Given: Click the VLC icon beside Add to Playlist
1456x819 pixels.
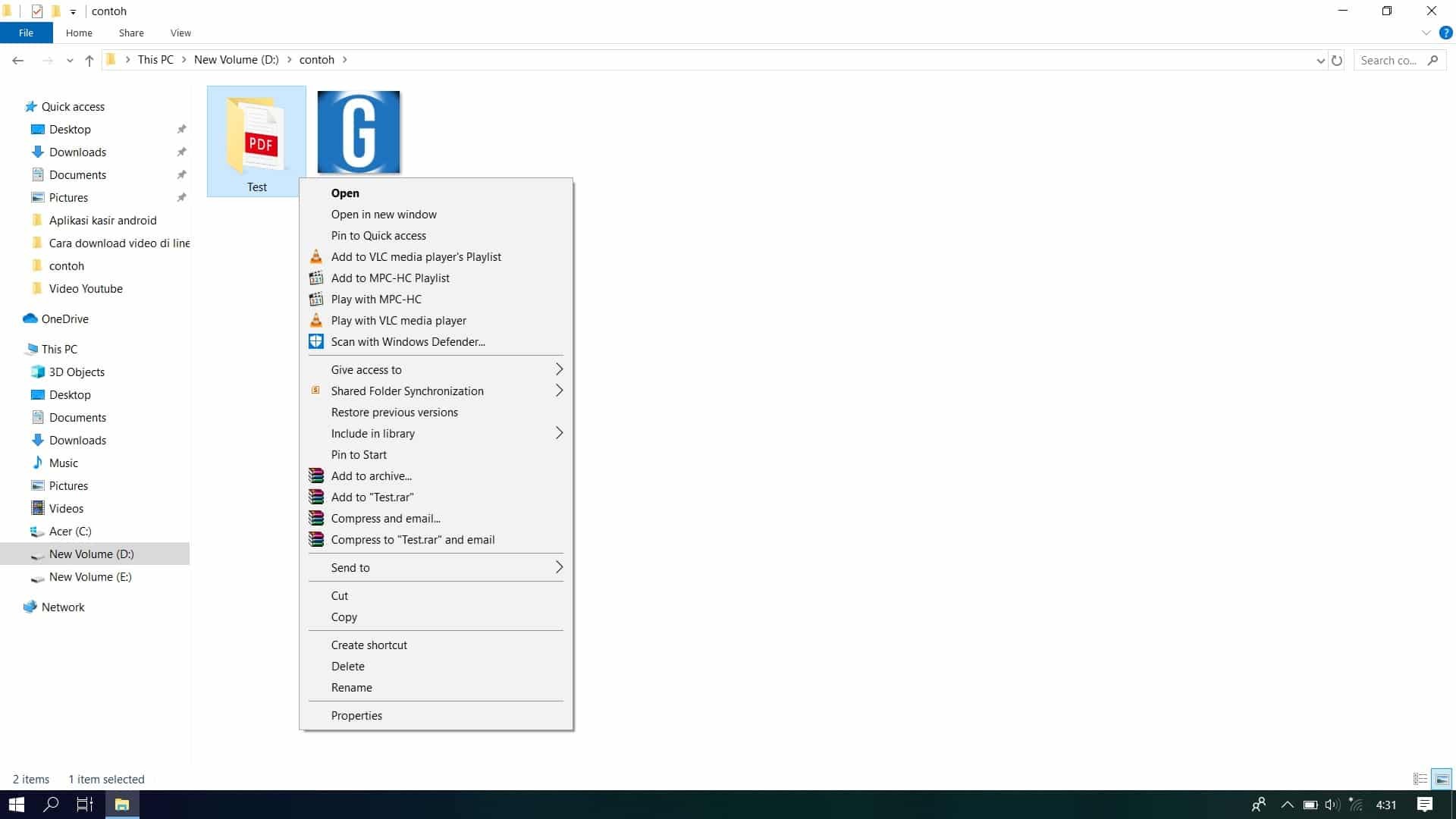Looking at the screenshot, I should click(x=316, y=256).
